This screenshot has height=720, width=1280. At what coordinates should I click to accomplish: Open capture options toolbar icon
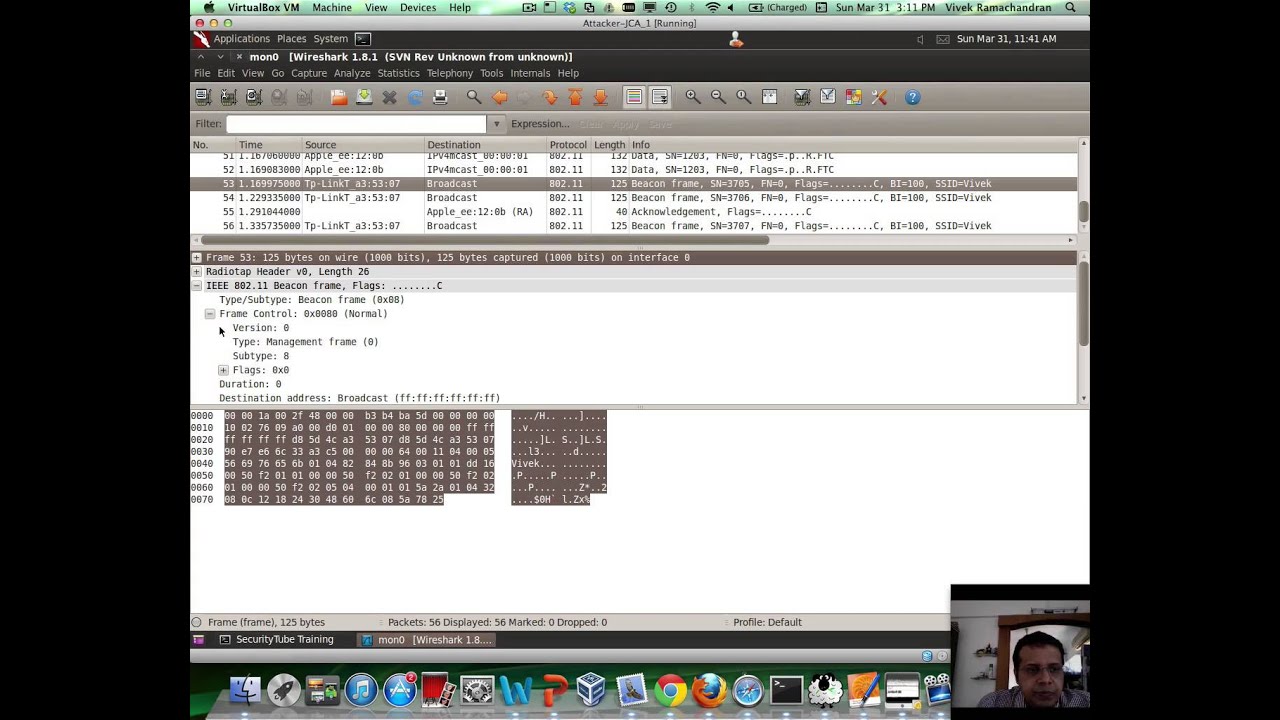[x=228, y=97]
